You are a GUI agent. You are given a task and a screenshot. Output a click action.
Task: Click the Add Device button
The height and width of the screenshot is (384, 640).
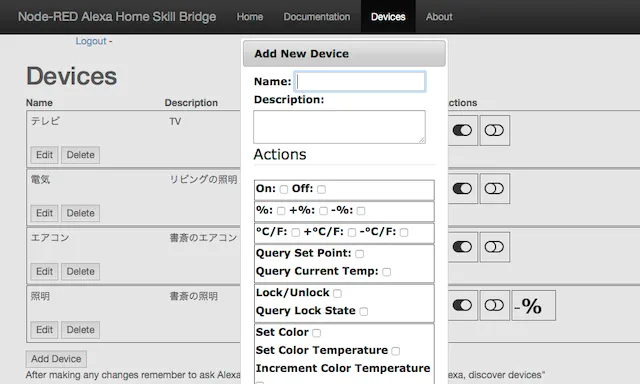pos(56,359)
